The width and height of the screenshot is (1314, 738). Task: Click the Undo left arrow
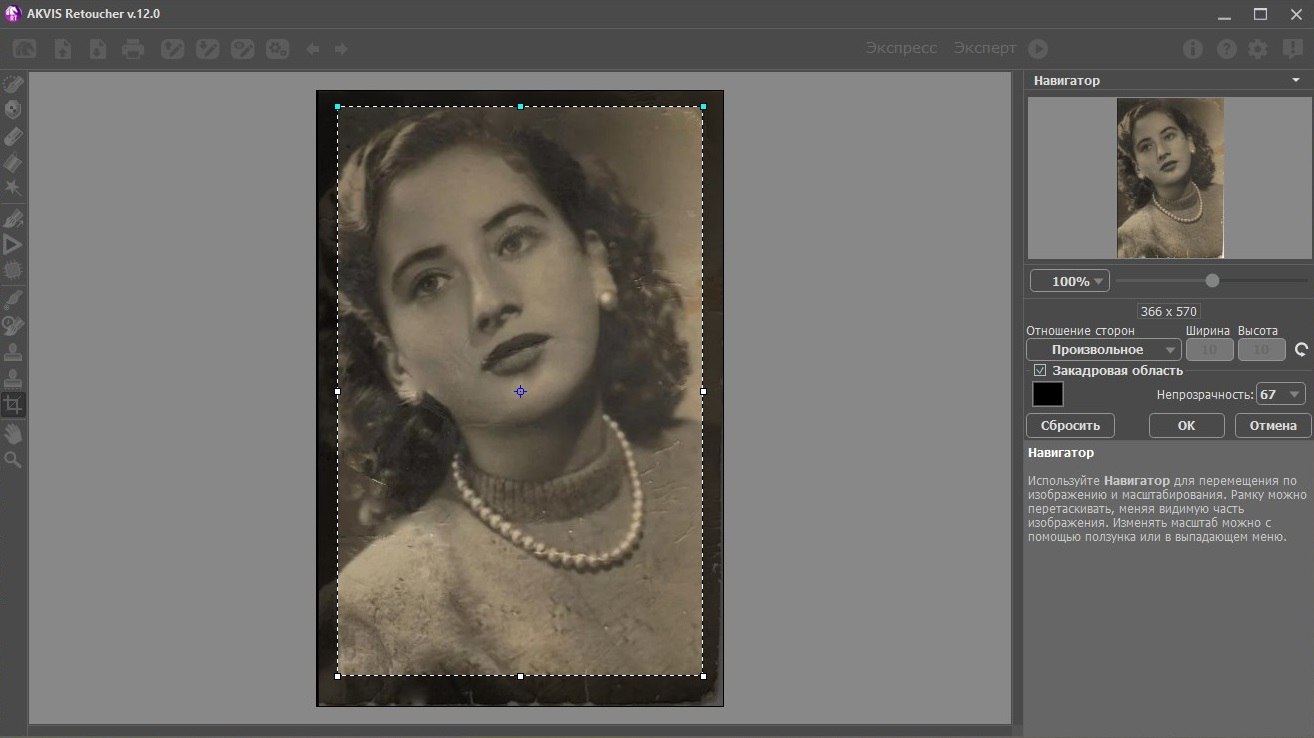(x=313, y=48)
